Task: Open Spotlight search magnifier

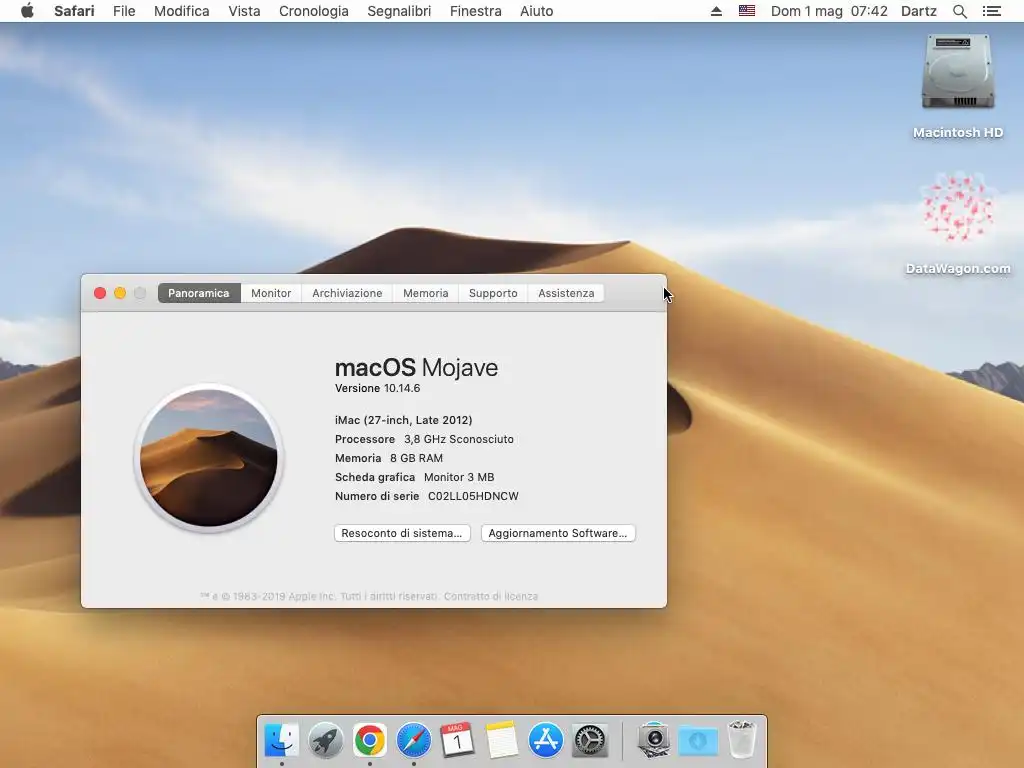Action: click(x=959, y=11)
